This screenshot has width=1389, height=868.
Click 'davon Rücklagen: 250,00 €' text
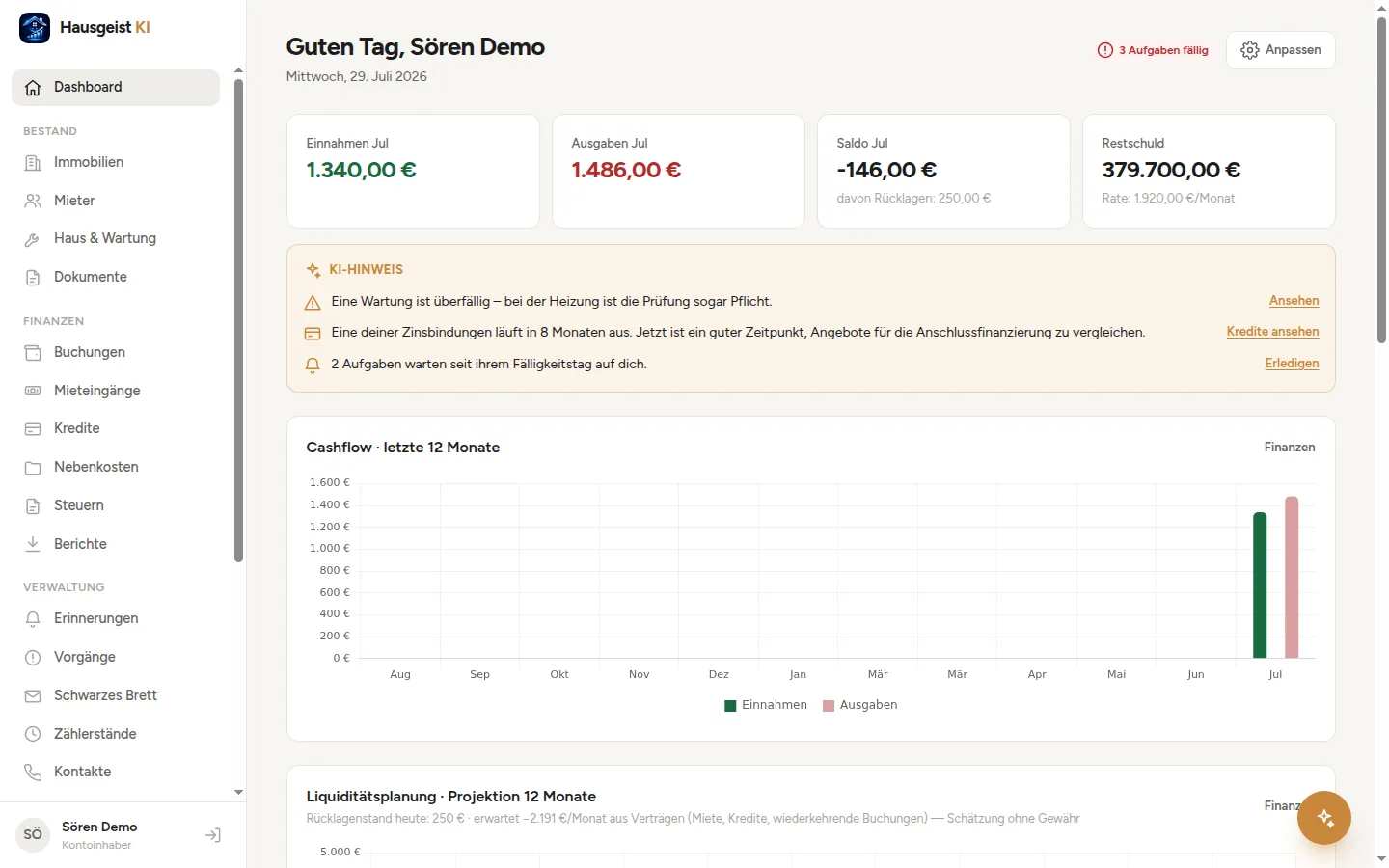pos(913,199)
